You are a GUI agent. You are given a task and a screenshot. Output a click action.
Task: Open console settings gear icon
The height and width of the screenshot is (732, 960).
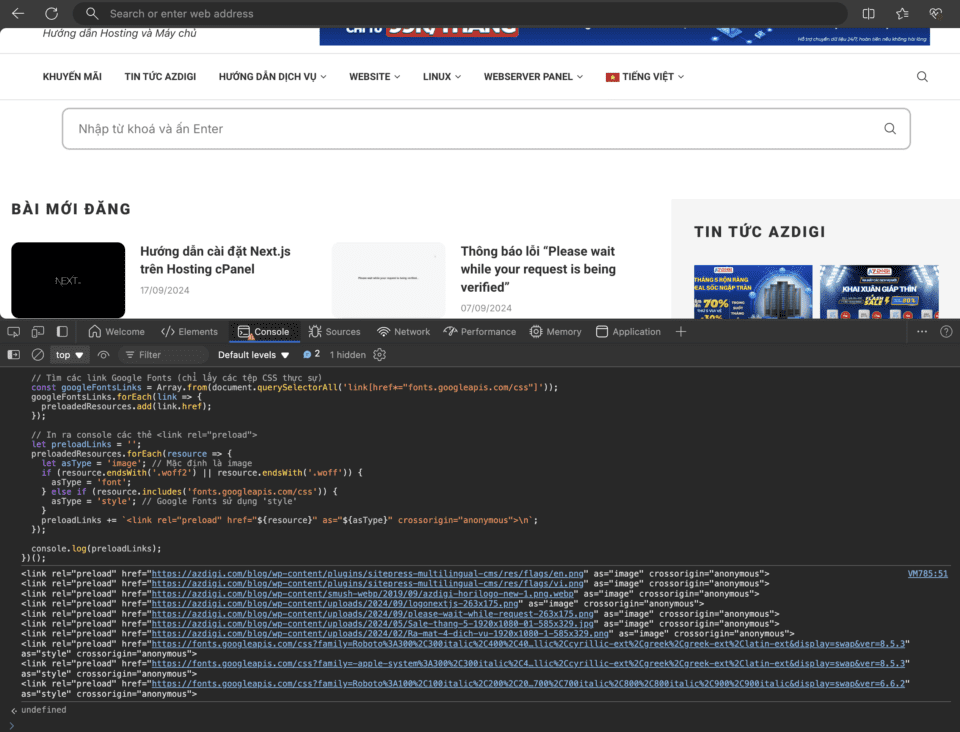[380, 355]
